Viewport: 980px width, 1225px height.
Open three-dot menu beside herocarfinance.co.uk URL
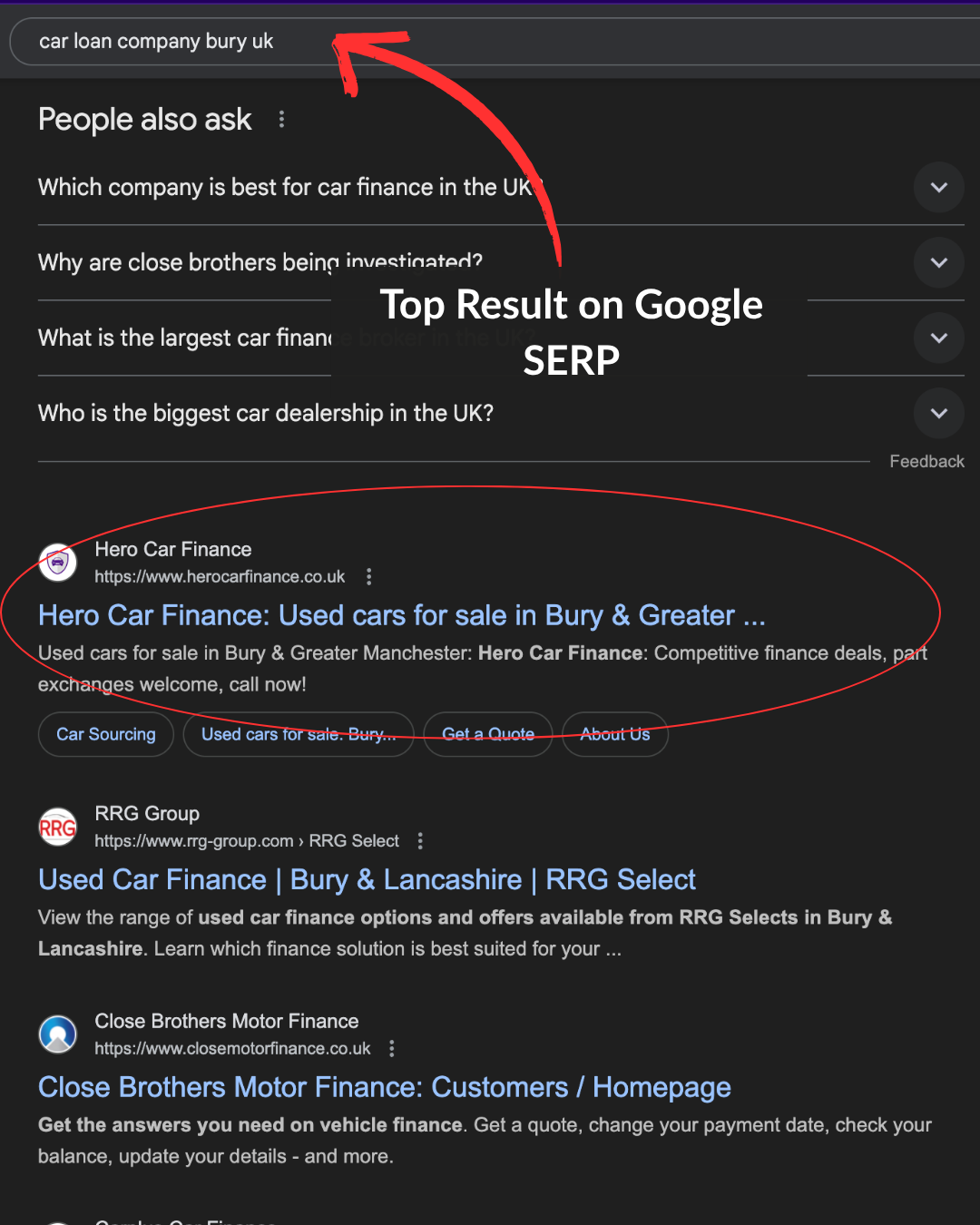tap(368, 577)
